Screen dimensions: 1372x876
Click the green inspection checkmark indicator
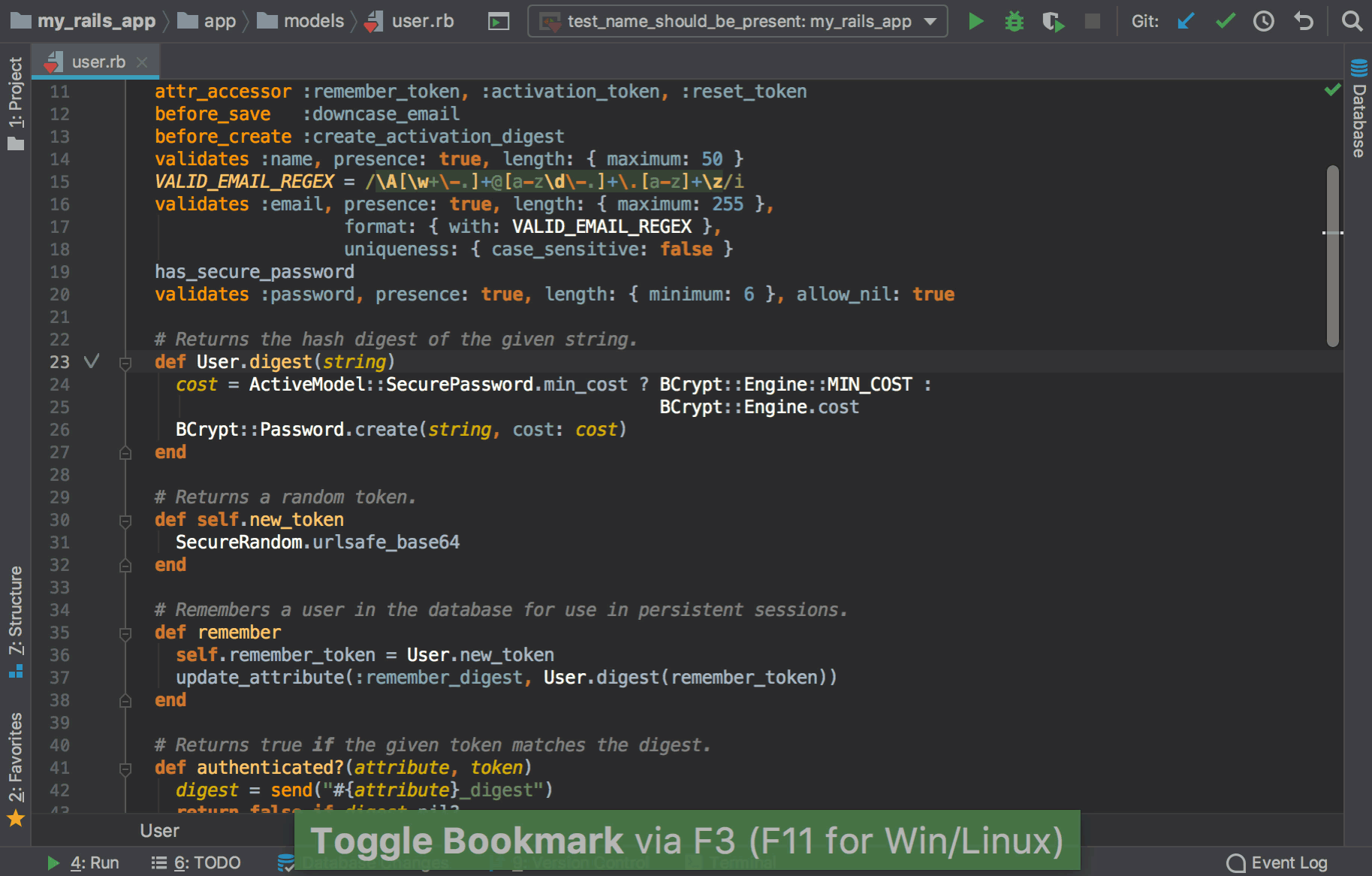[x=1332, y=90]
